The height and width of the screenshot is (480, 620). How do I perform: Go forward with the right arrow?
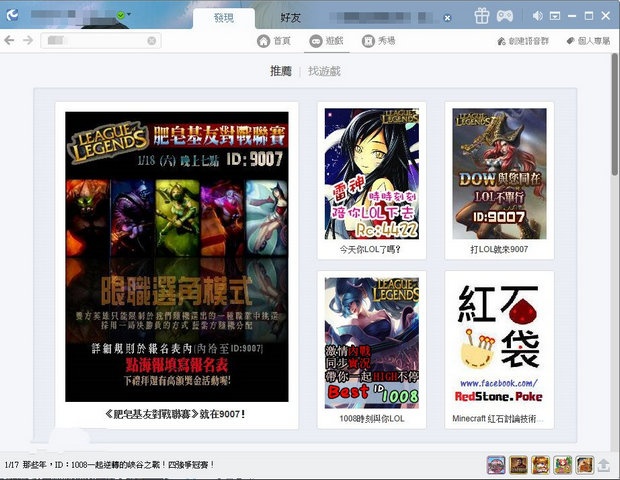(x=28, y=40)
